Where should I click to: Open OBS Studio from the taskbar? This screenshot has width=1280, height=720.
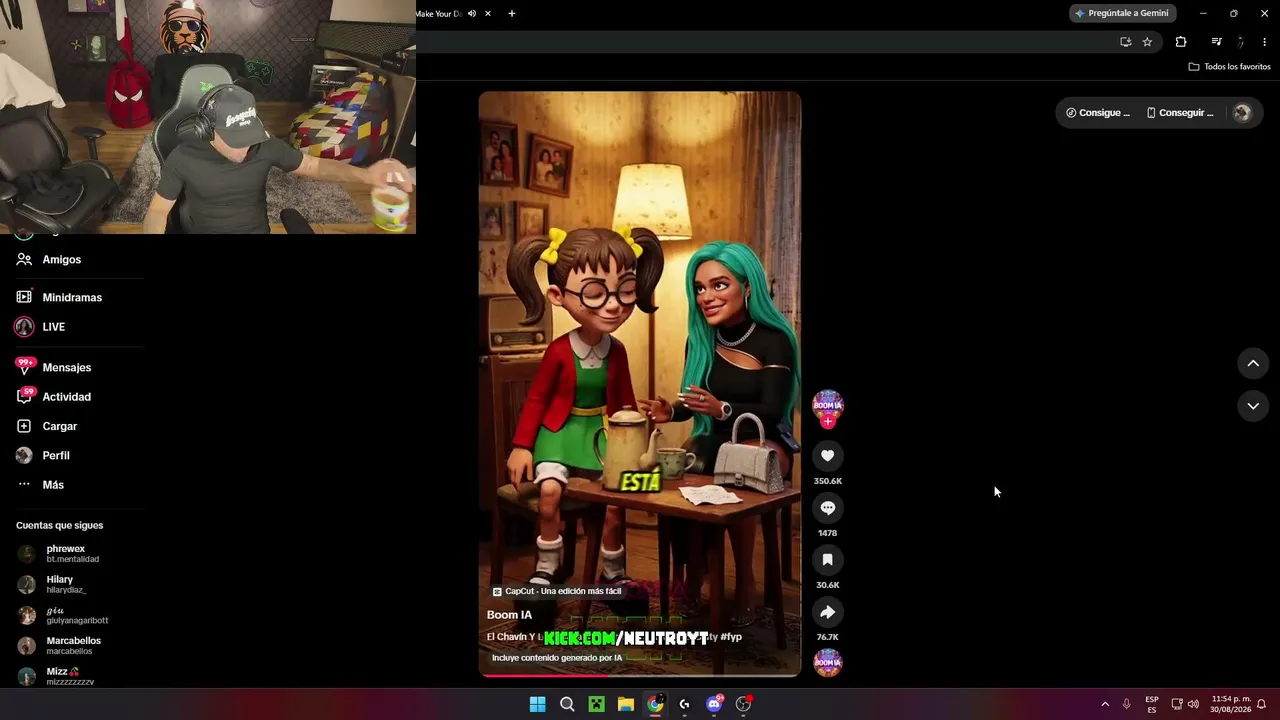click(x=743, y=704)
